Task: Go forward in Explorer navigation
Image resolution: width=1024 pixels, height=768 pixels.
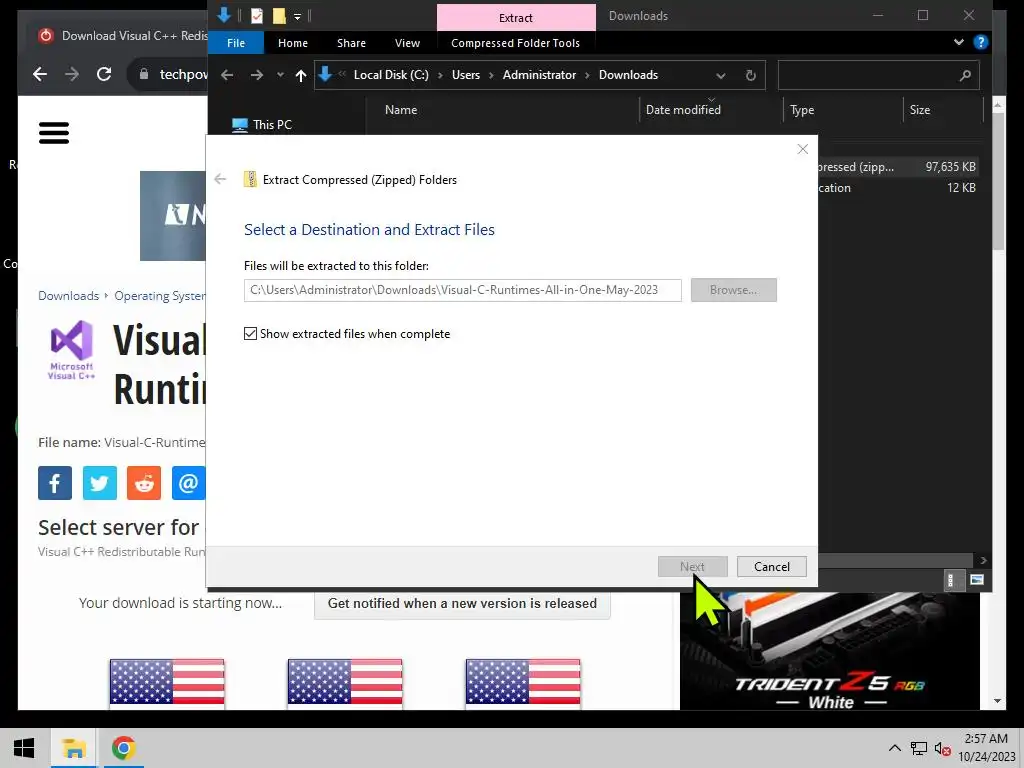Action: pos(257,75)
